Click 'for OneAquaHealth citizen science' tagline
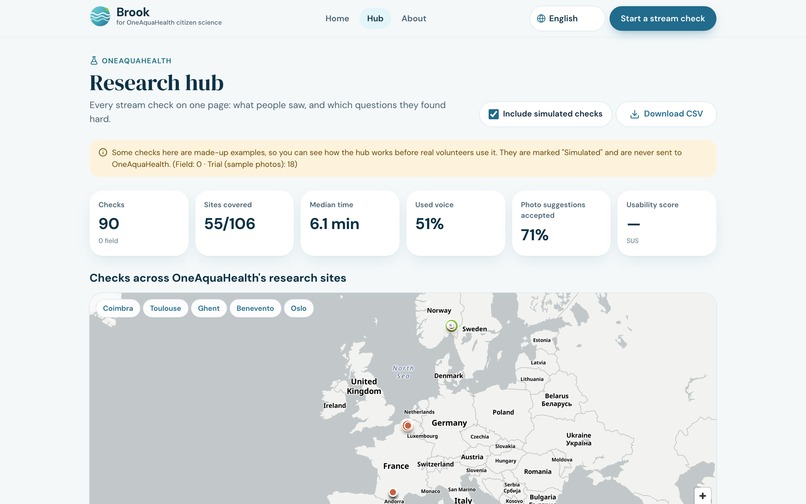 (169, 23)
